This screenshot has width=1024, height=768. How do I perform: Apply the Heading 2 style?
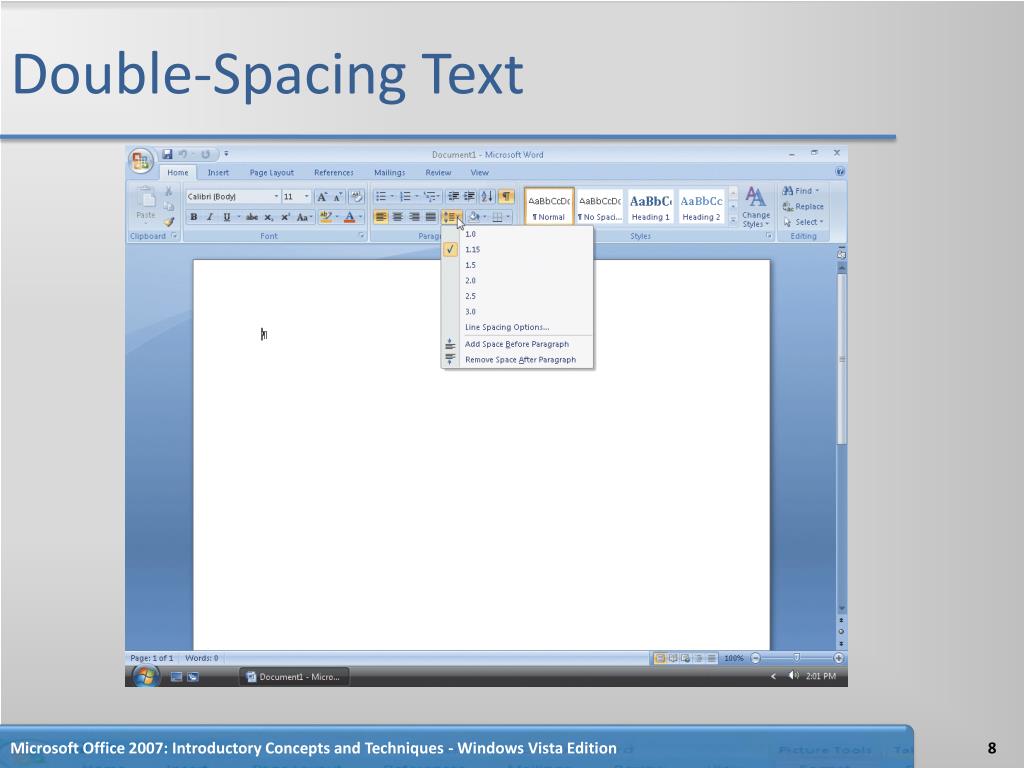pyautogui.click(x=701, y=206)
